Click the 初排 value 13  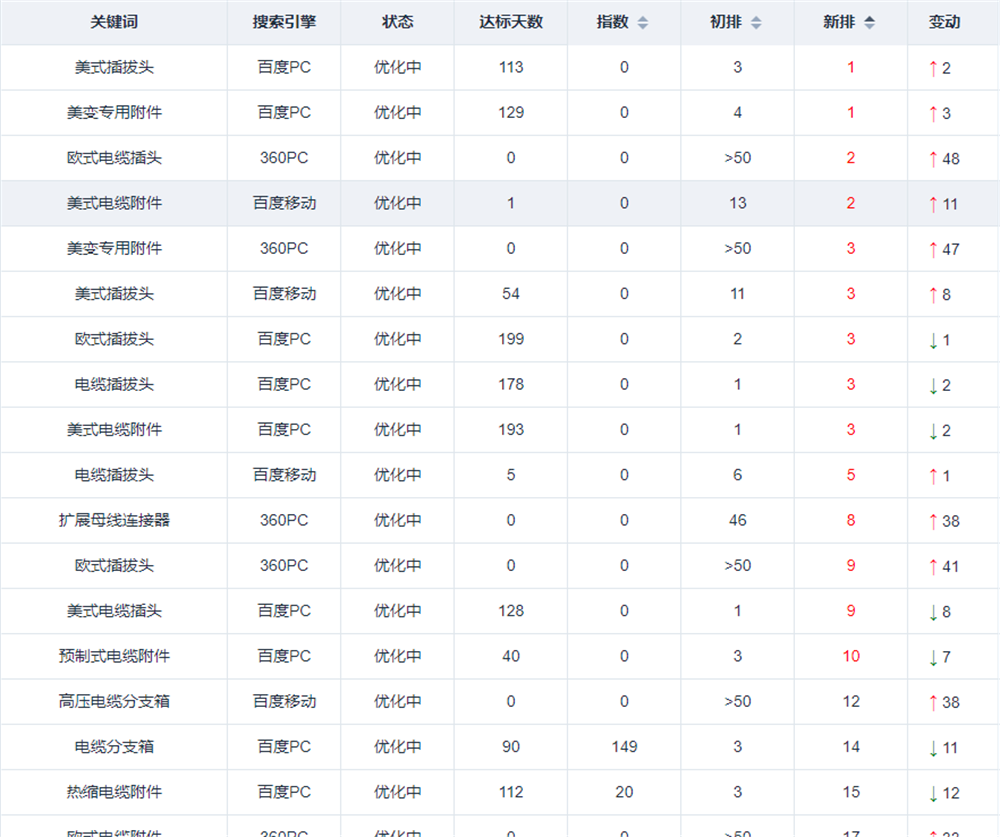tap(738, 203)
